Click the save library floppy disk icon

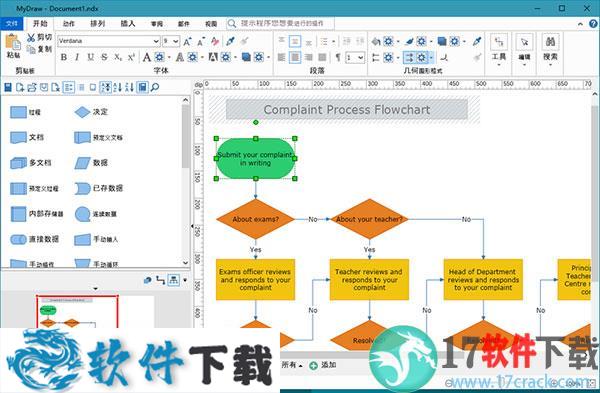coord(8,87)
